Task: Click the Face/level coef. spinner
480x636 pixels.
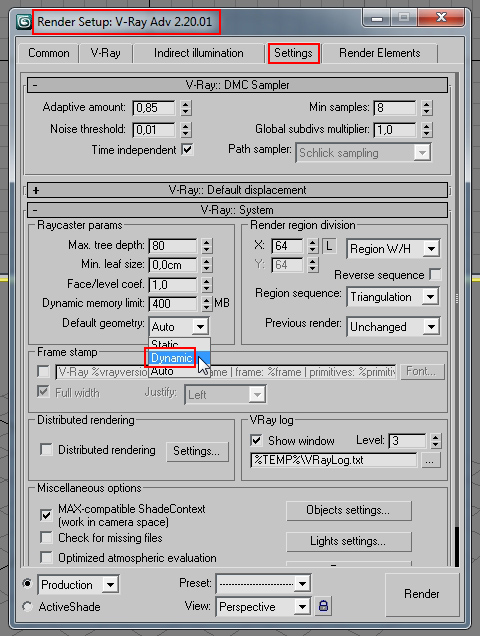Action: point(207,284)
